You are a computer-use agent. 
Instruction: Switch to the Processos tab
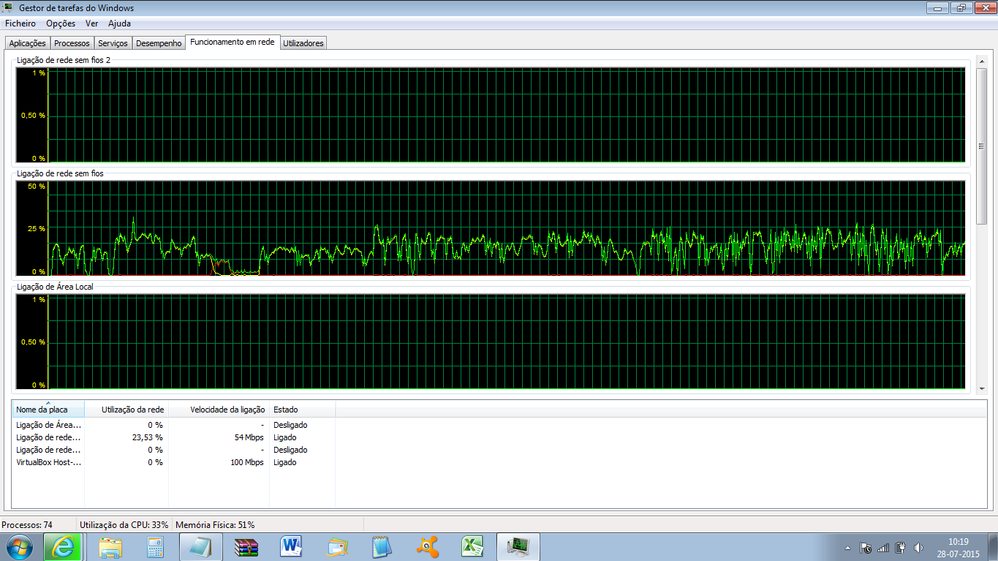click(x=72, y=43)
